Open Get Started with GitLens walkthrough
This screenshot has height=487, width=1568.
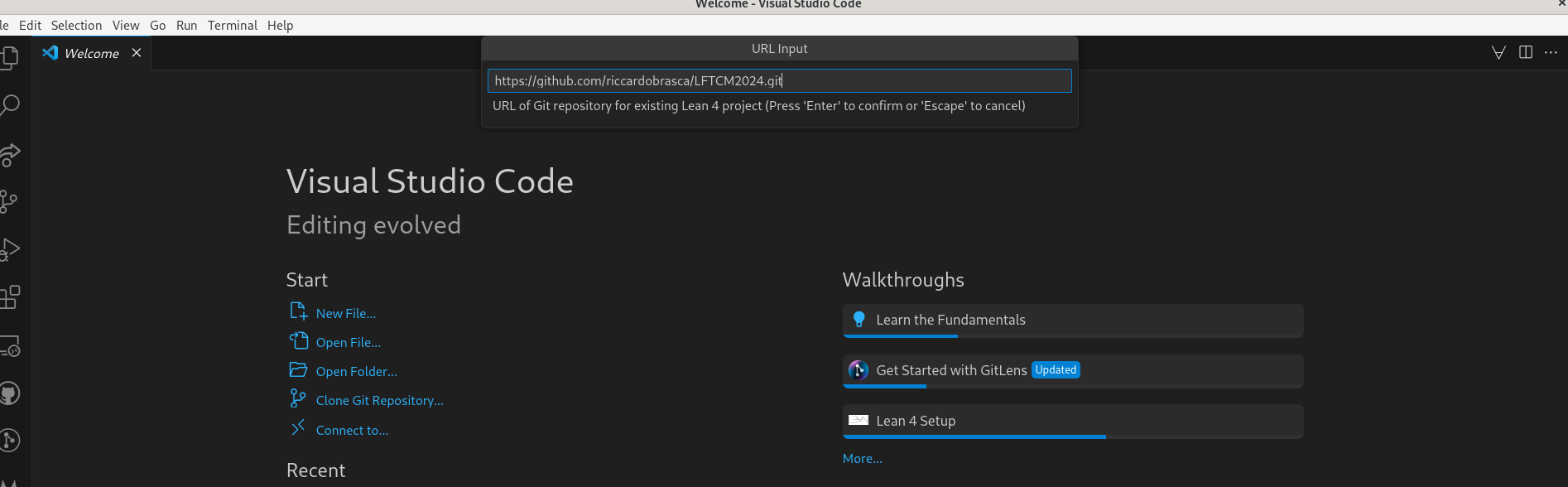pos(1073,371)
